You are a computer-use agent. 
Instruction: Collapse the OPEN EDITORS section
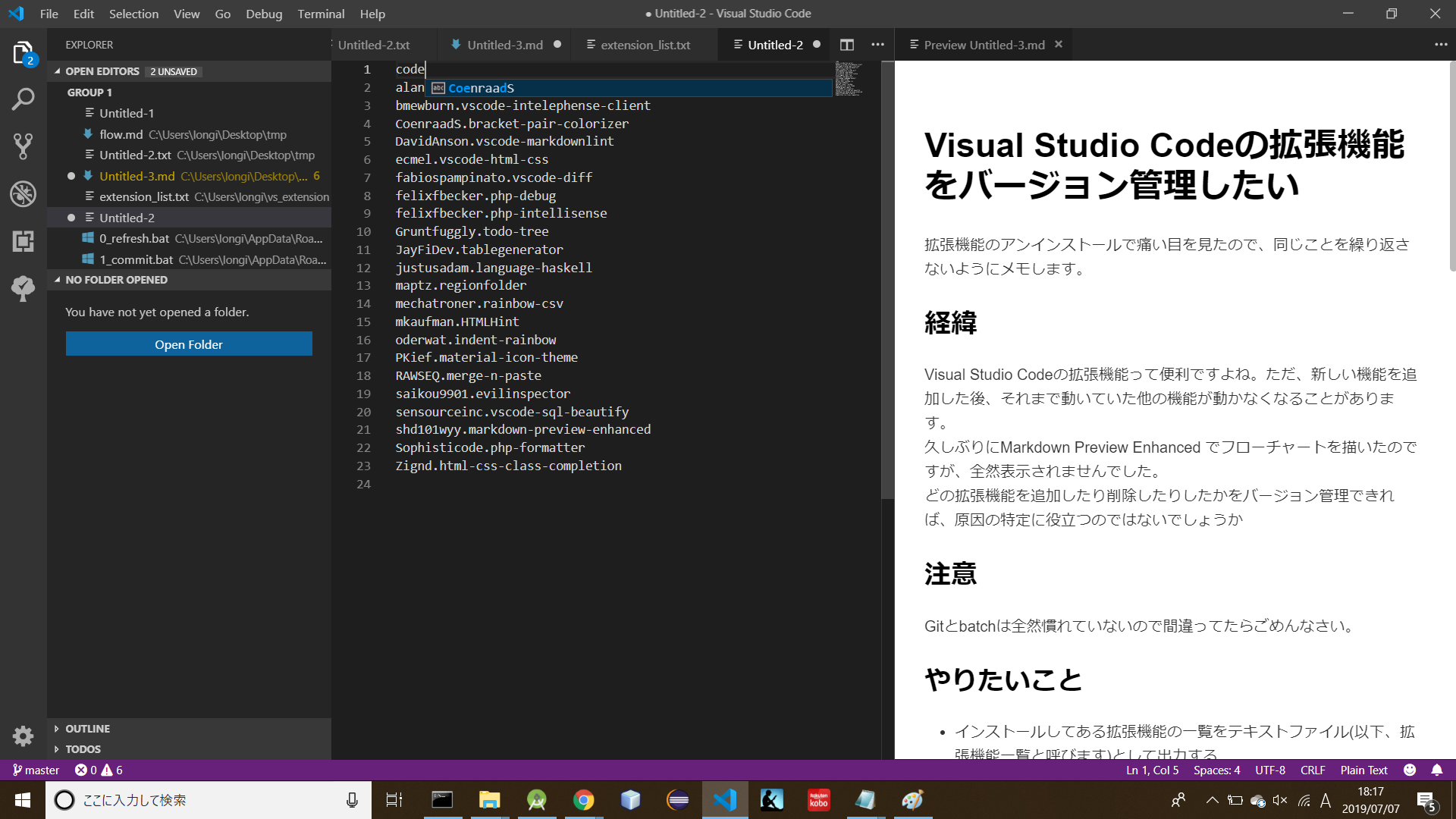[x=57, y=71]
